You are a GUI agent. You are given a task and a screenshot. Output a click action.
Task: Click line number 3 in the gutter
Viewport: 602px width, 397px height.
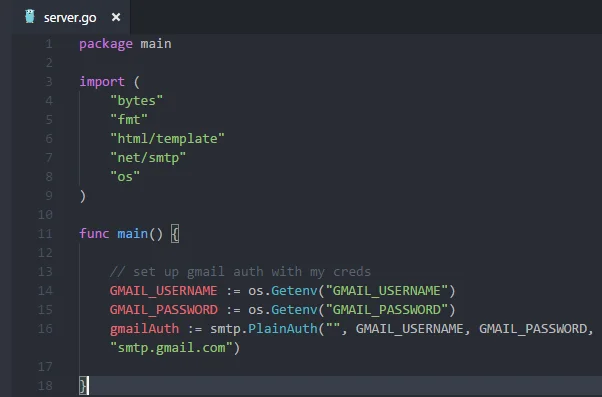tap(49, 81)
